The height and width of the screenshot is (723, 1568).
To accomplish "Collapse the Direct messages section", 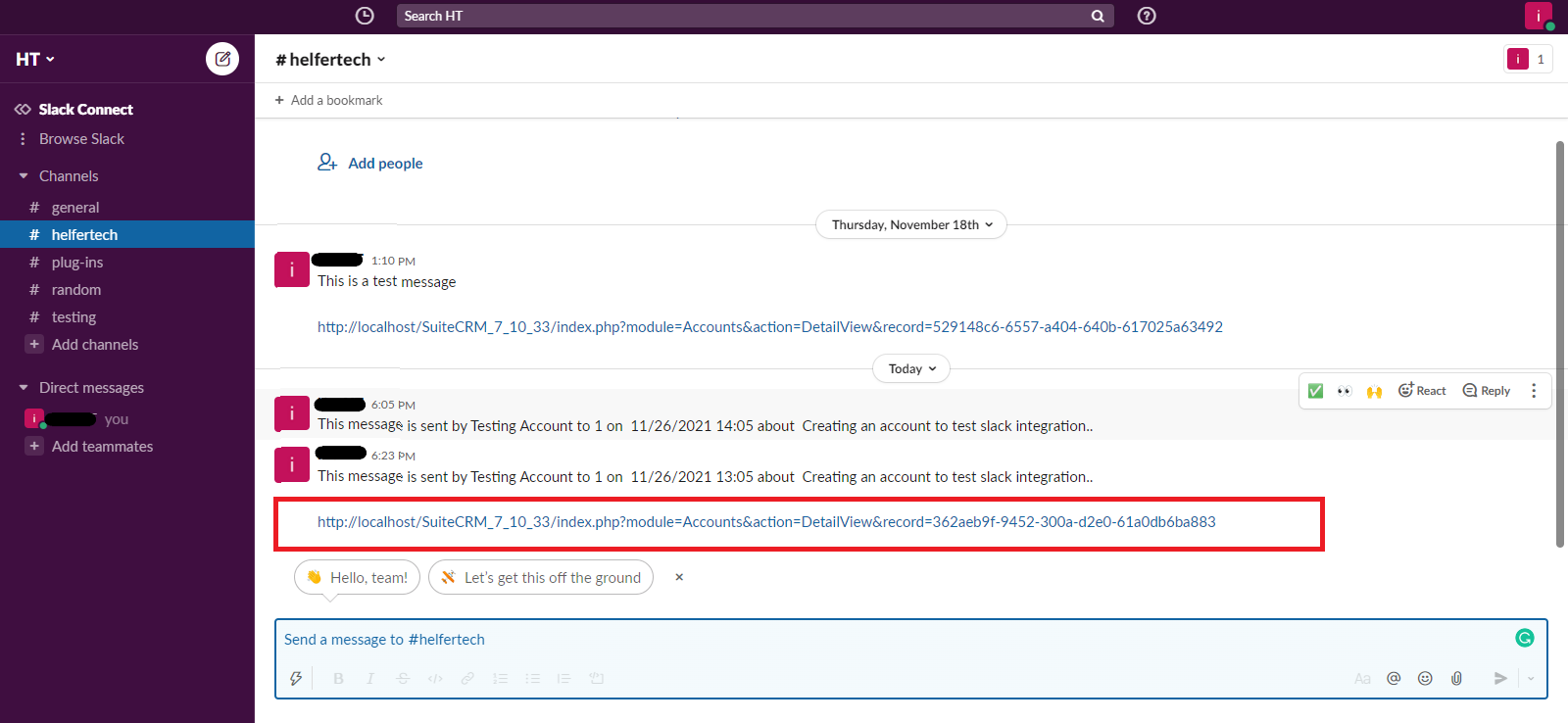I will [x=24, y=388].
